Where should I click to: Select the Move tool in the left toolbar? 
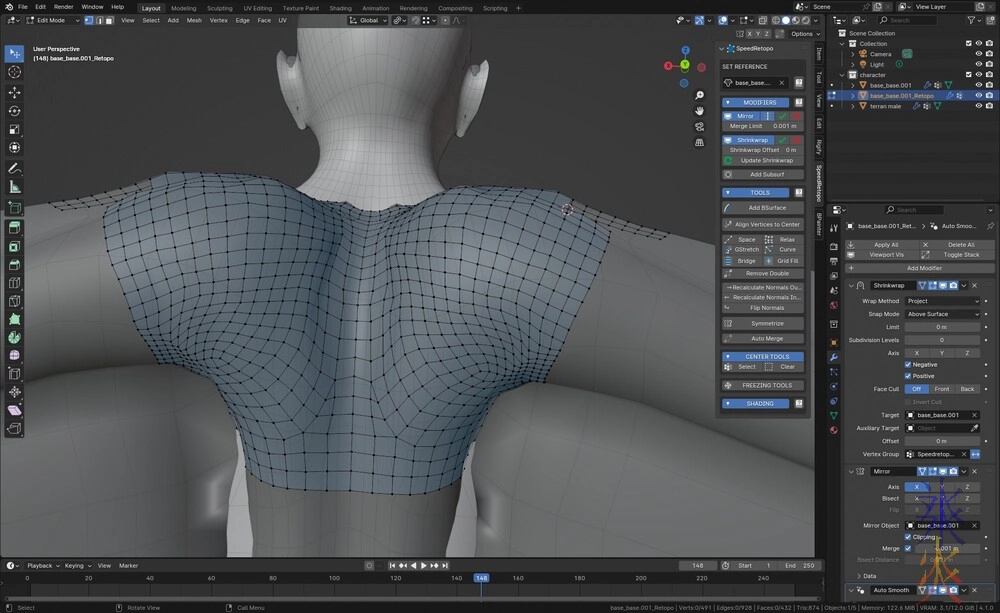(x=14, y=92)
